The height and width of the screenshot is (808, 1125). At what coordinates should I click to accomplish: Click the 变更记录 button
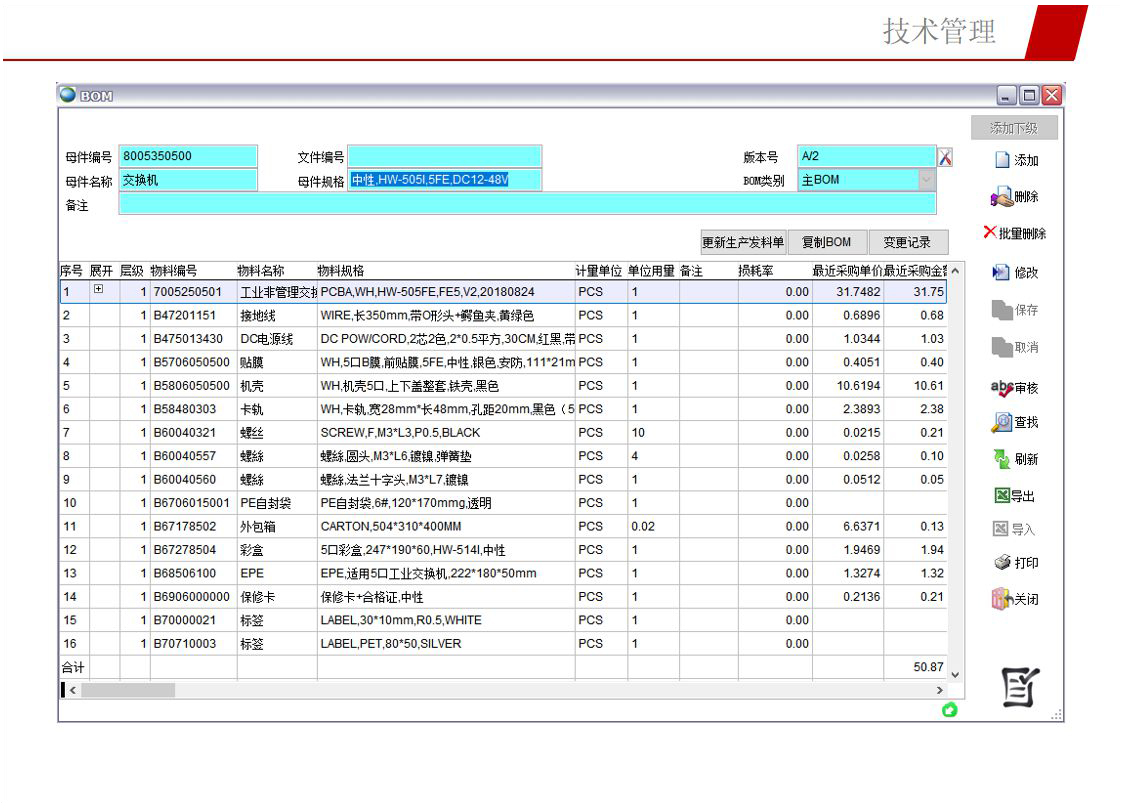(908, 242)
